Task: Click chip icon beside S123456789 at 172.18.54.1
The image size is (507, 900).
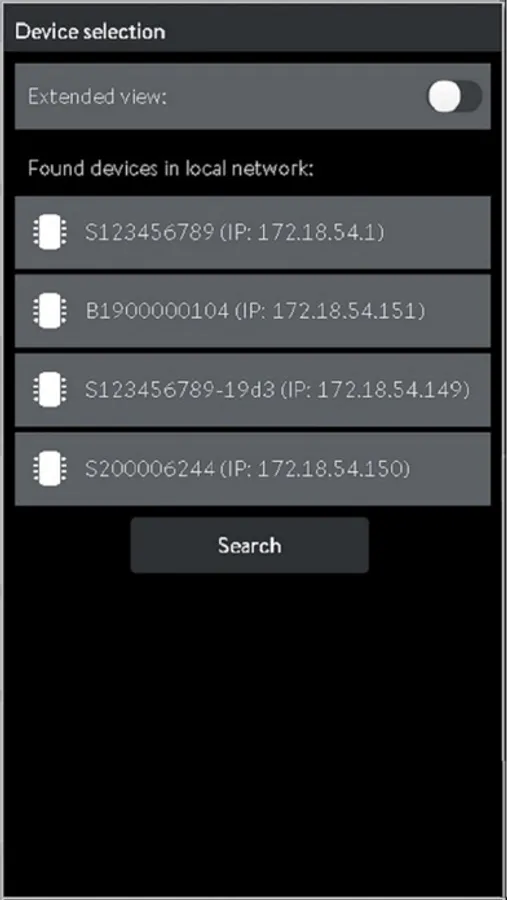Action: pyautogui.click(x=49, y=233)
